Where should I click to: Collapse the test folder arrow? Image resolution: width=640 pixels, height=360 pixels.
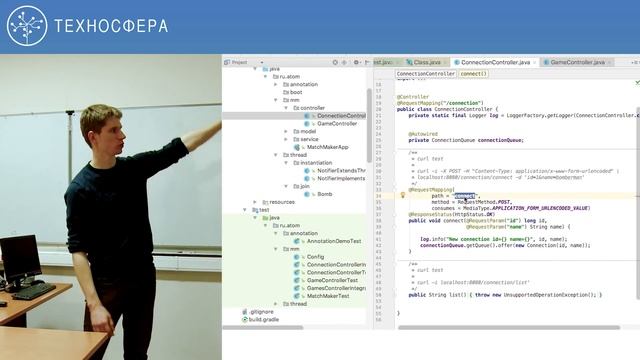coord(245,210)
